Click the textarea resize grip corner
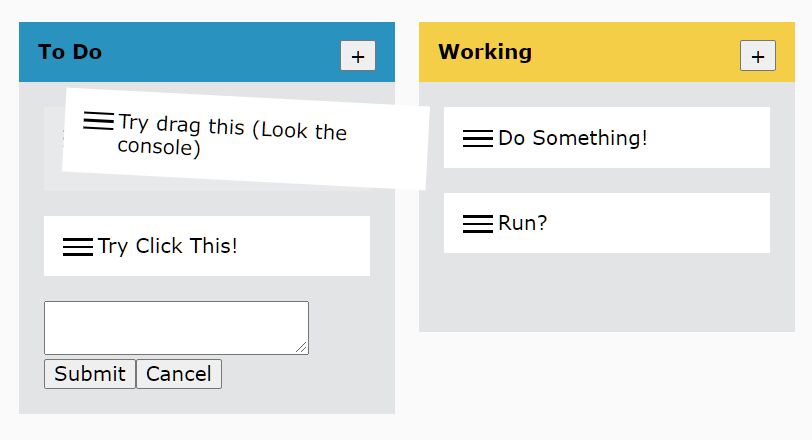Image resolution: width=812 pixels, height=440 pixels. click(x=302, y=348)
